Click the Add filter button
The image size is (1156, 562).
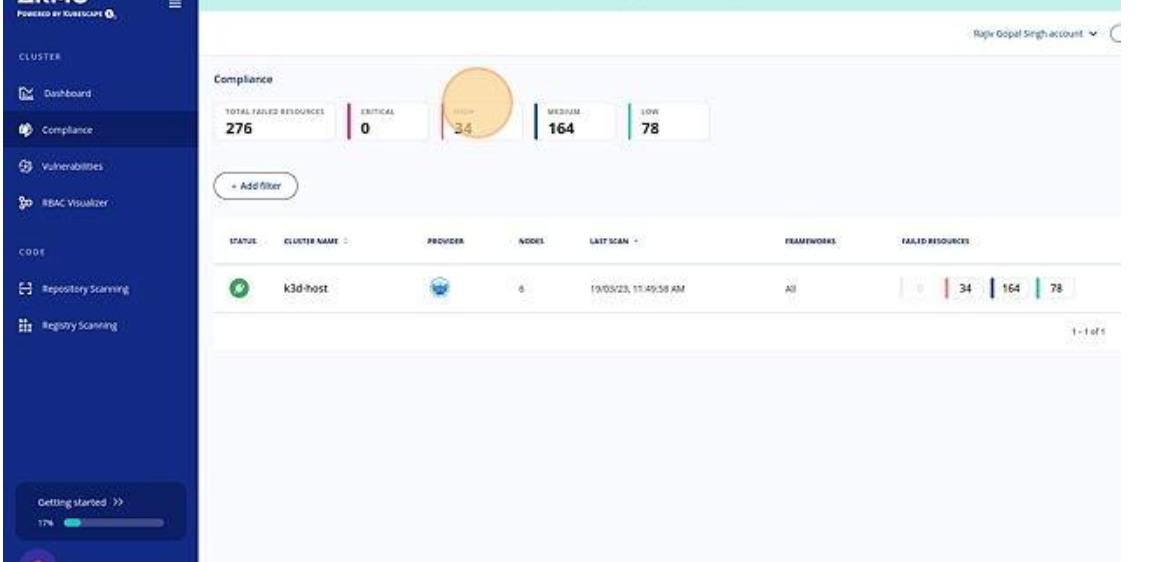pos(255,186)
